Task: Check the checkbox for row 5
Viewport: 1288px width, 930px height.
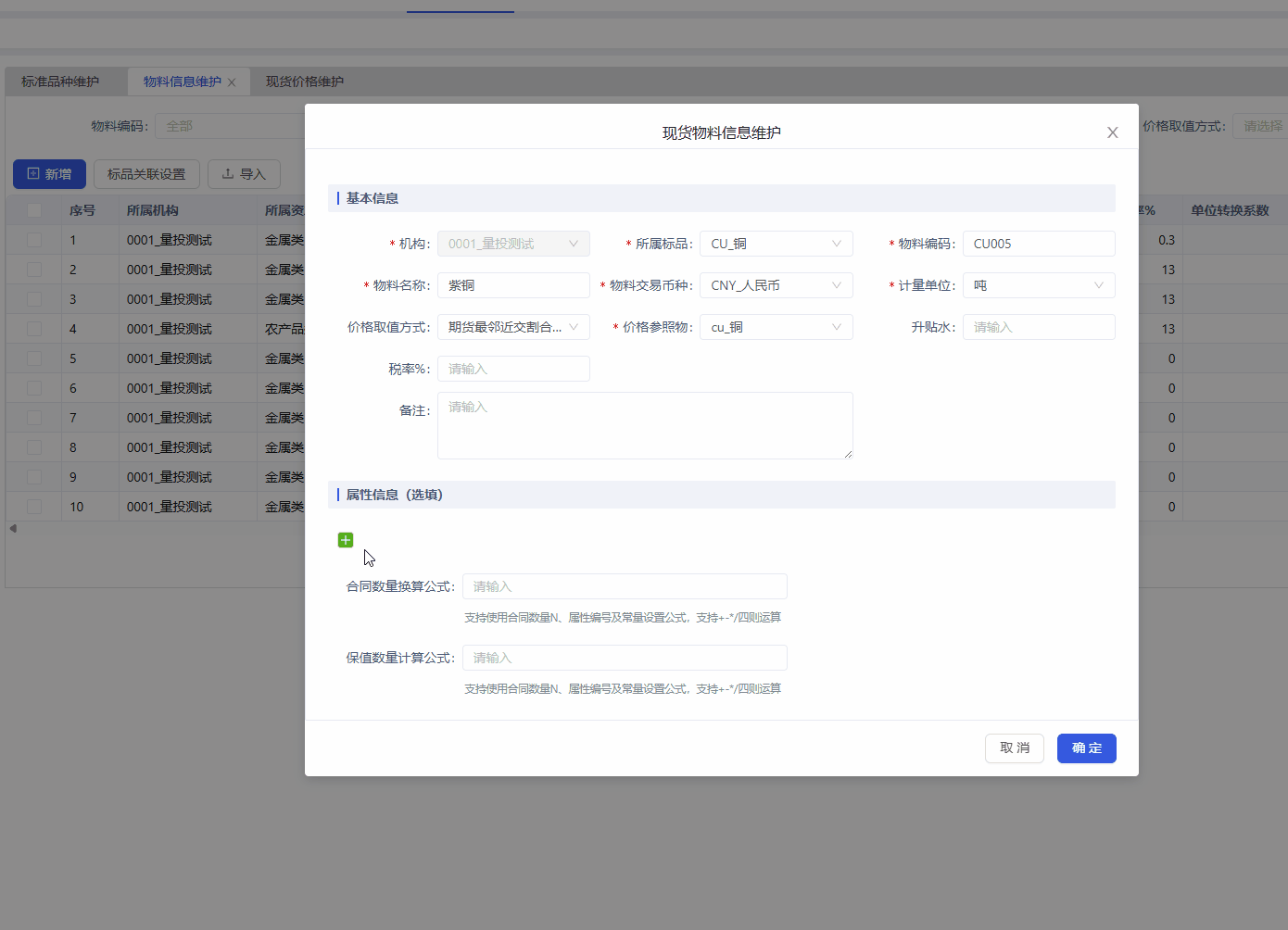Action: click(34, 358)
